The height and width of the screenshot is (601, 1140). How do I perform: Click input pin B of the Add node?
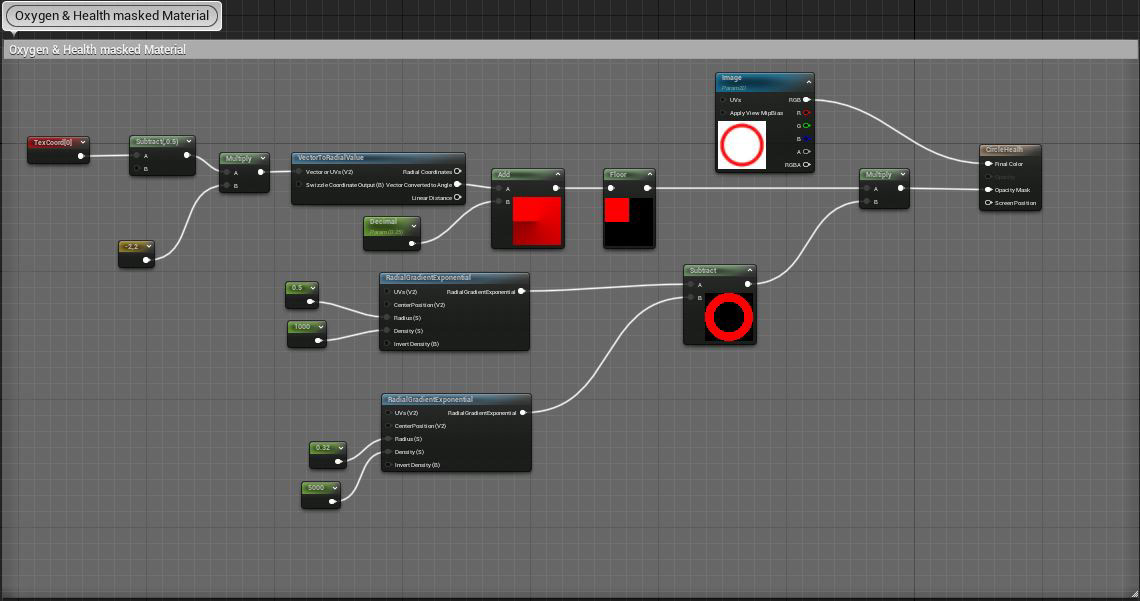(x=499, y=201)
